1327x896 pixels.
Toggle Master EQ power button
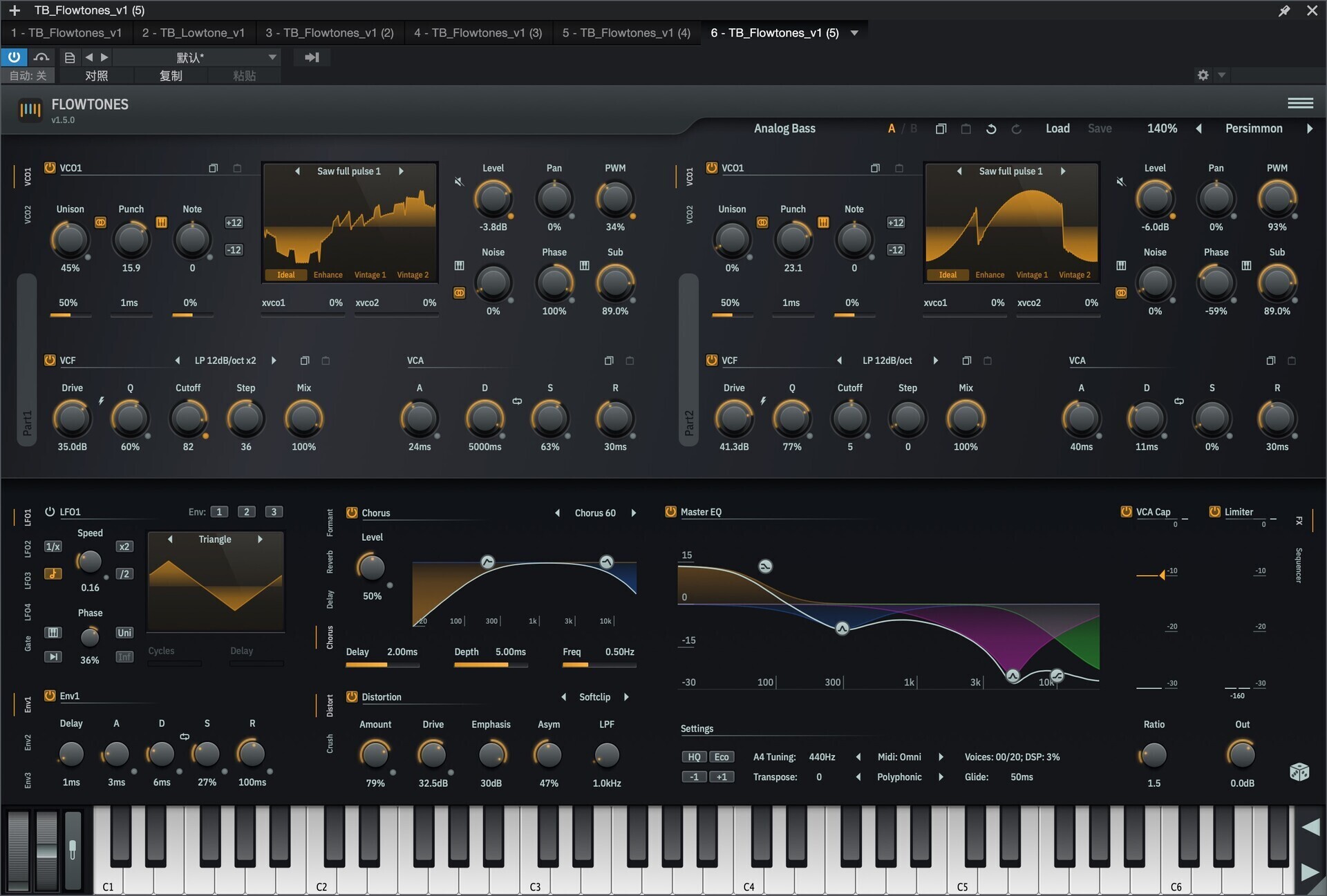pyautogui.click(x=670, y=511)
